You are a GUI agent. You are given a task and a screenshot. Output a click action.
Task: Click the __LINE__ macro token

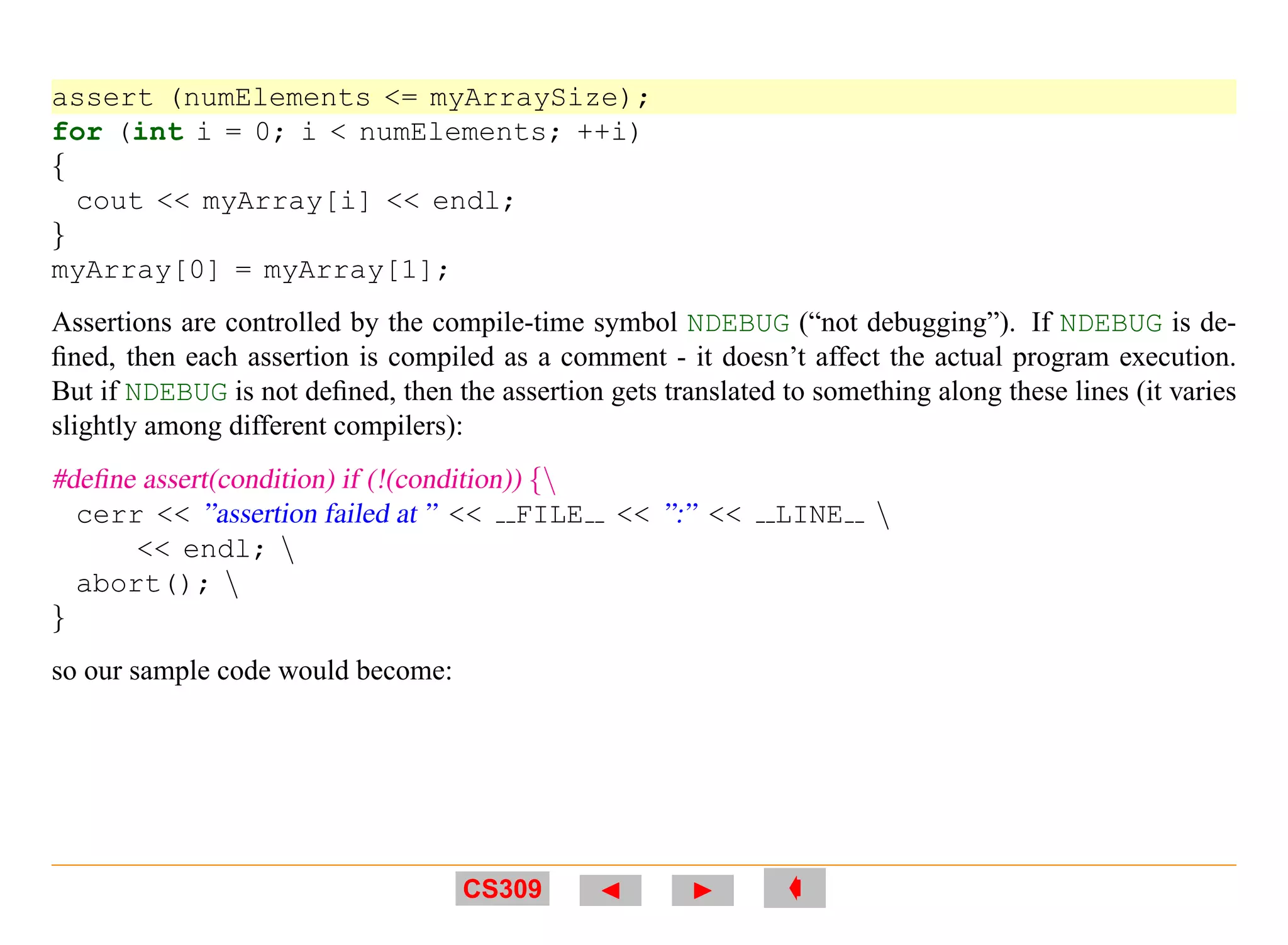(x=810, y=515)
